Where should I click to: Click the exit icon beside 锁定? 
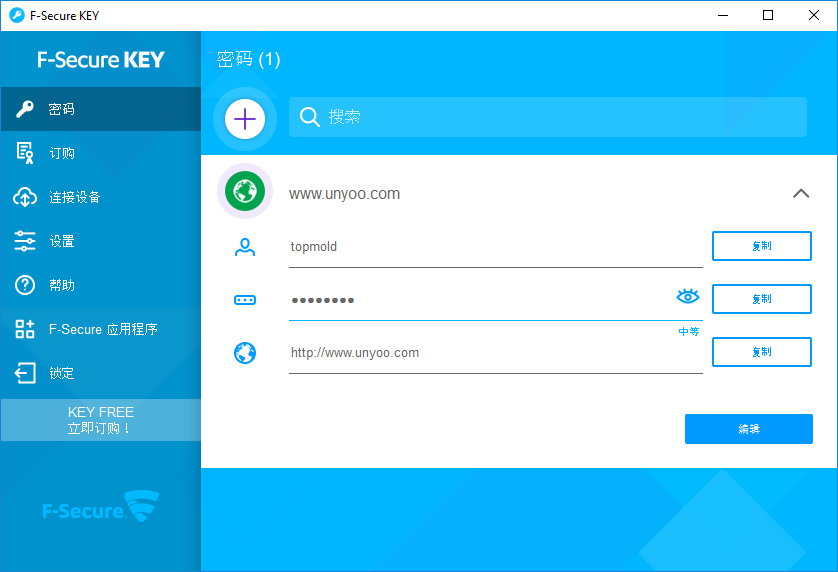point(25,373)
